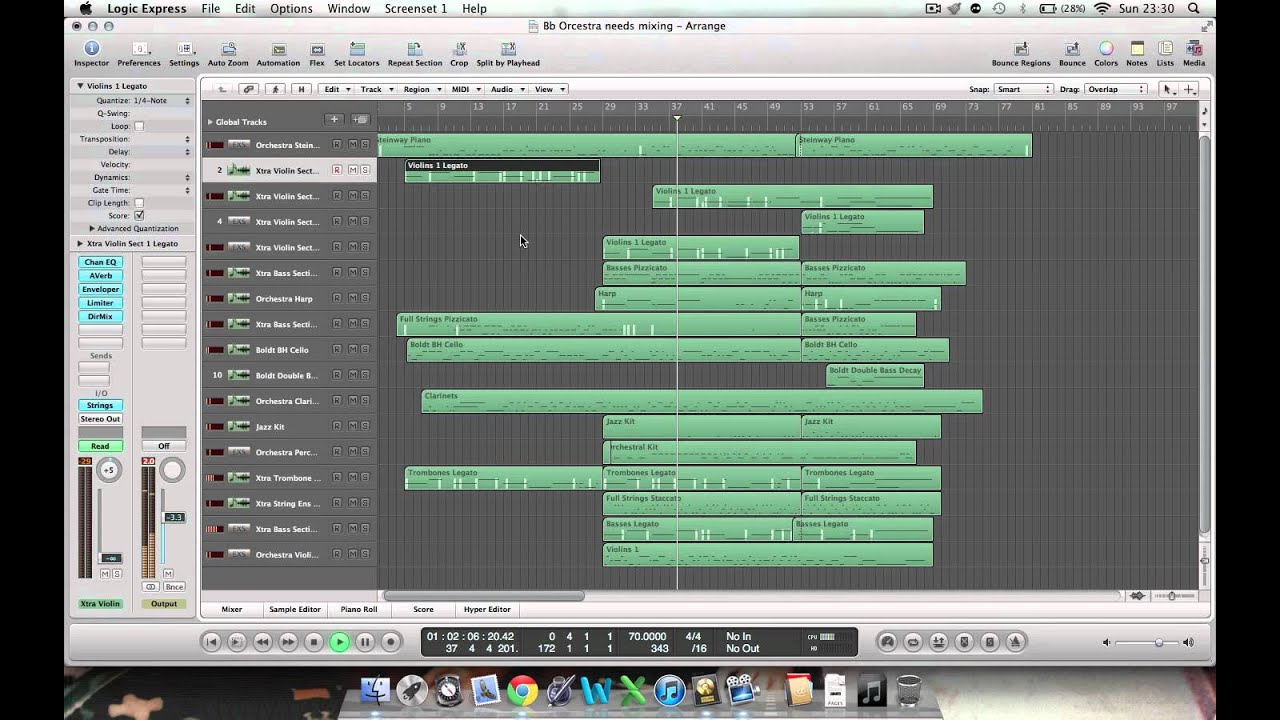Screen dimensions: 1280x720
Task: Switch to the Piano Roll tab
Action: [359, 609]
